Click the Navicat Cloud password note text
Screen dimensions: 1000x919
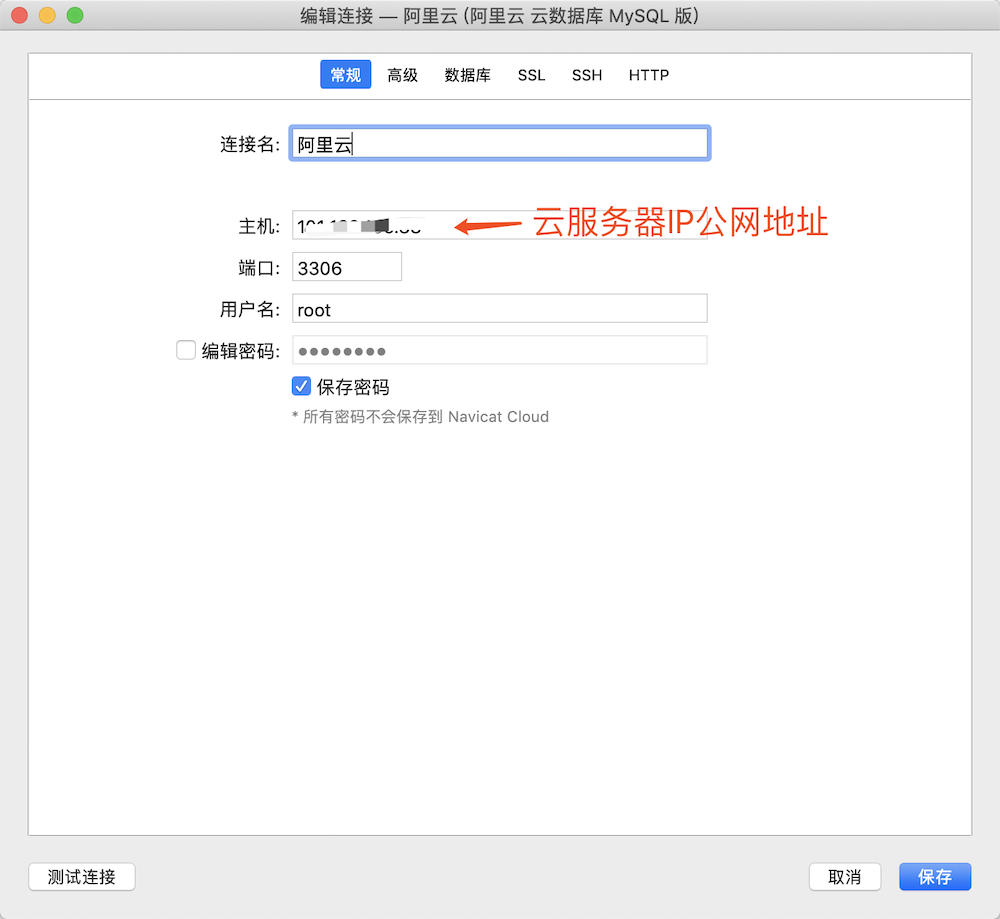(x=420, y=417)
